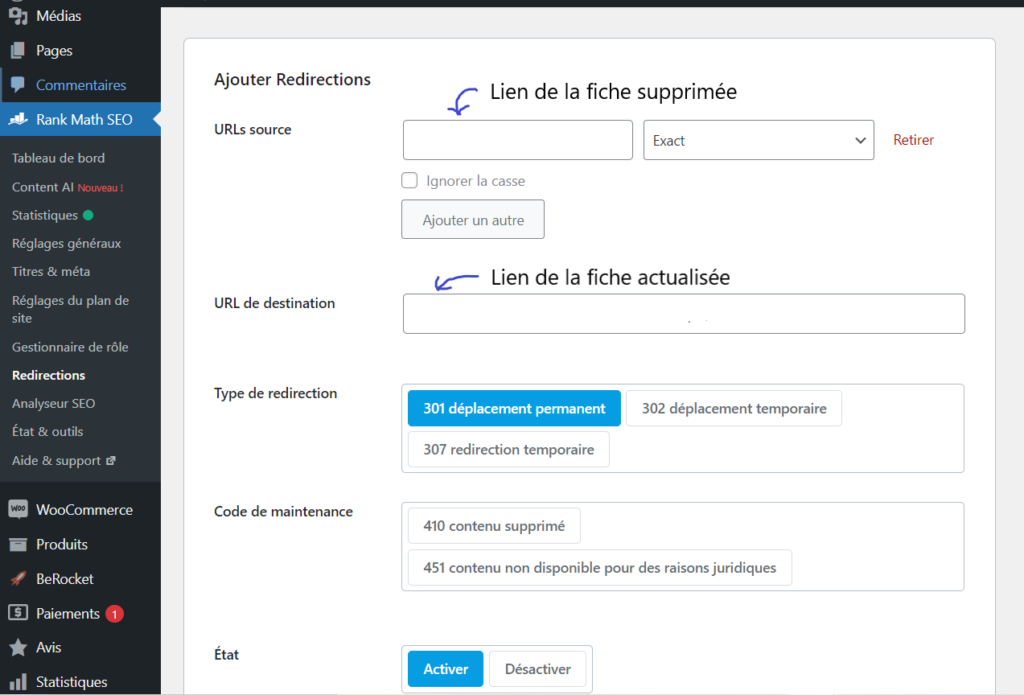Click into the URL de destination field
1024x695 pixels.
(683, 313)
